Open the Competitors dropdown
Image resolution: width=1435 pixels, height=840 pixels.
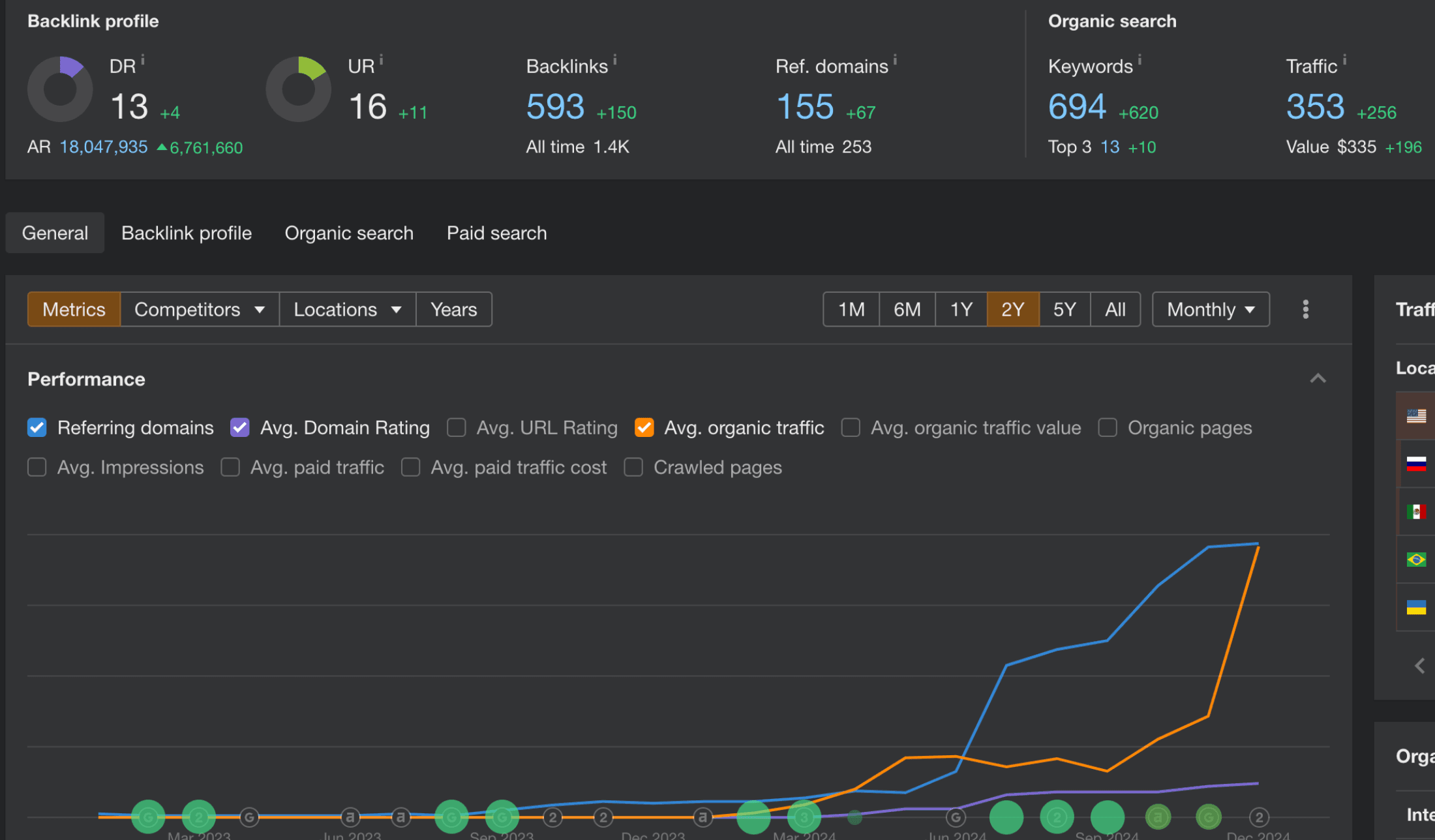coord(200,309)
